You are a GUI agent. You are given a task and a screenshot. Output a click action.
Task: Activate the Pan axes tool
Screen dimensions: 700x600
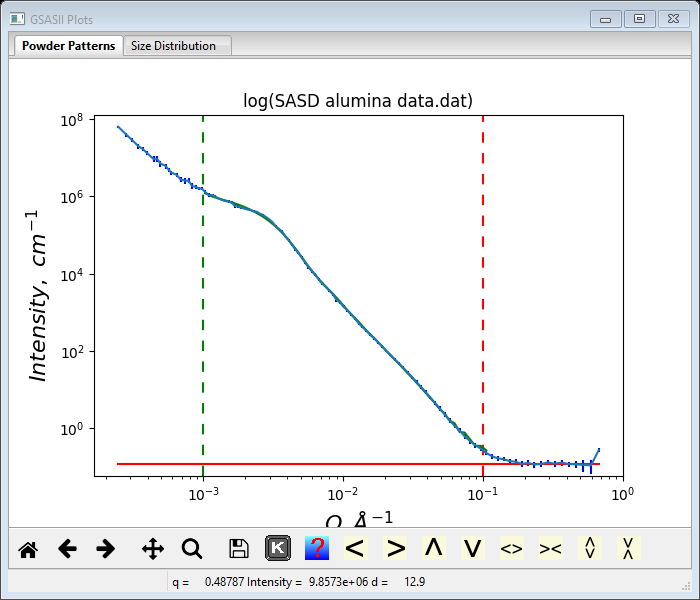[153, 549]
